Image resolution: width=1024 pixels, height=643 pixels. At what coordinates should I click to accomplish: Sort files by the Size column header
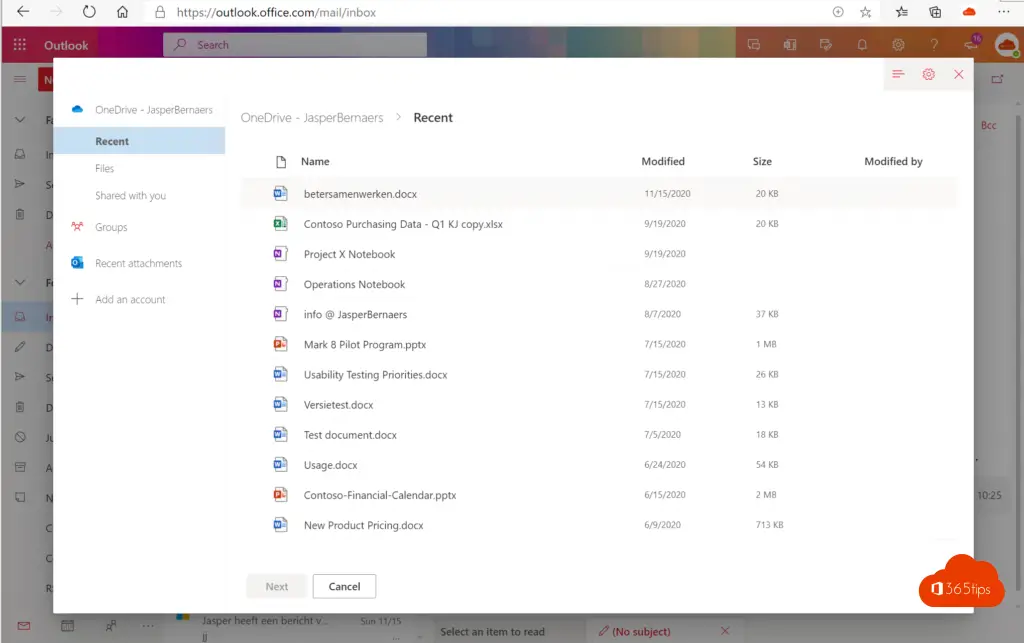[x=762, y=161]
